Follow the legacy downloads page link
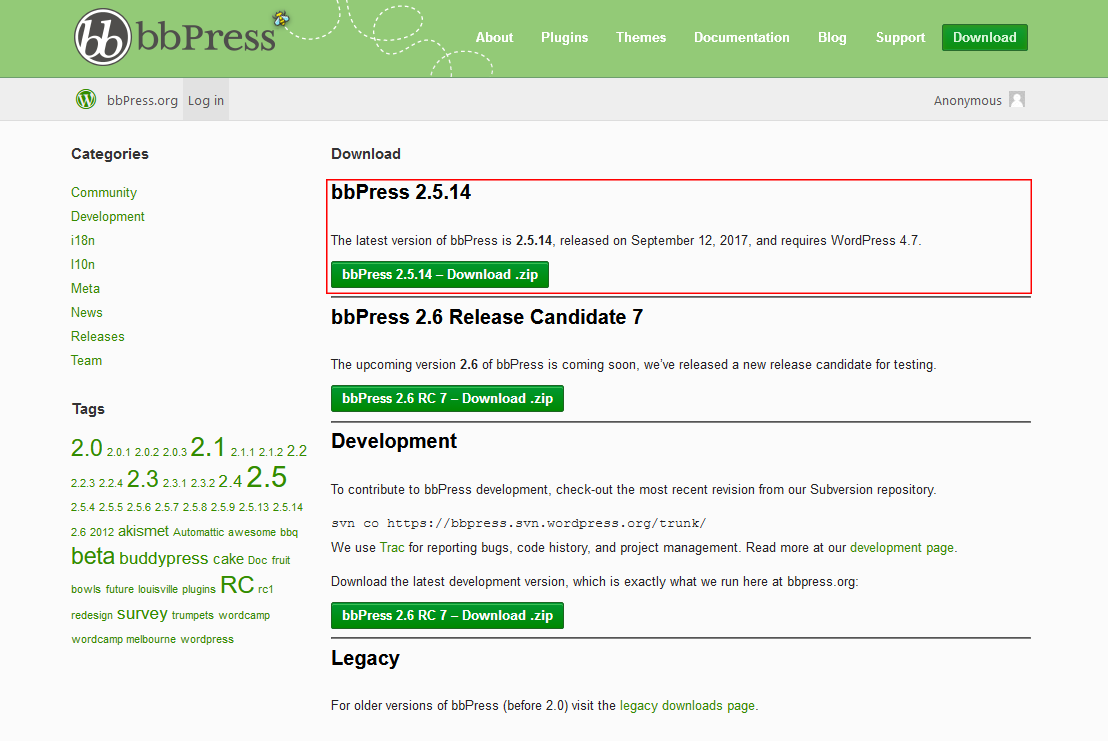Screen dimensions: 1108x741 (687, 705)
